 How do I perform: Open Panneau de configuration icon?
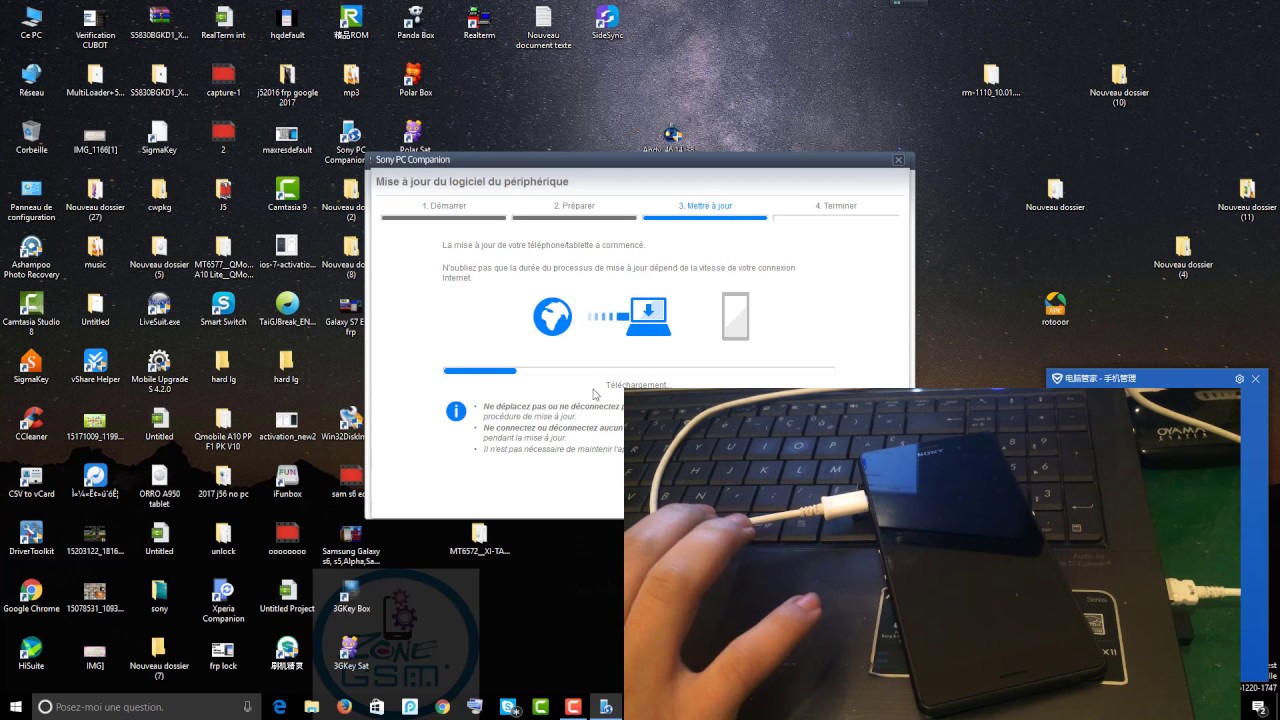(x=31, y=199)
